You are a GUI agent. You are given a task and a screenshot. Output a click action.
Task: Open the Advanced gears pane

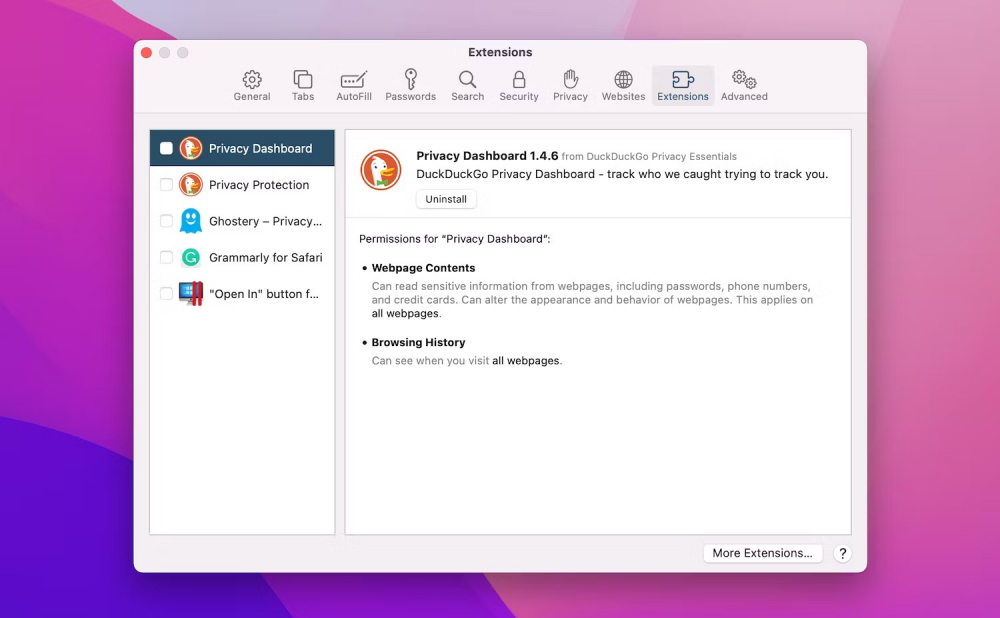pyautogui.click(x=744, y=85)
